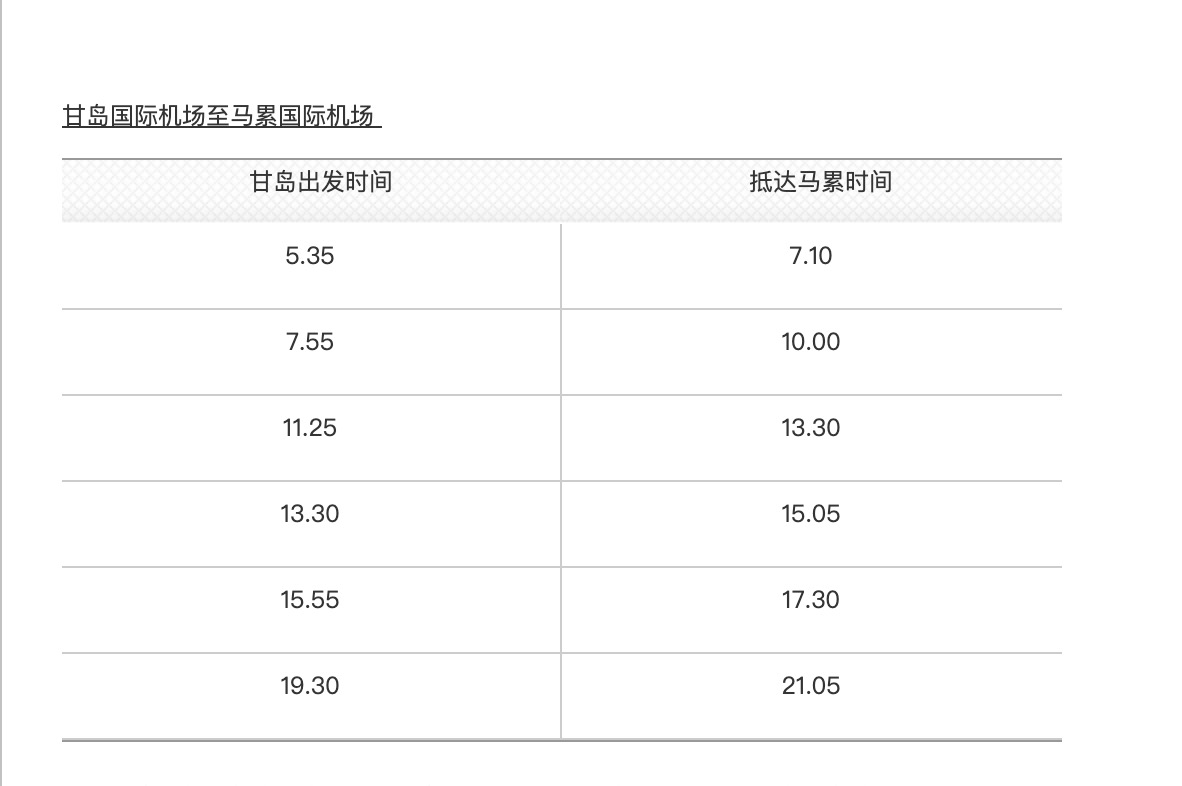Image resolution: width=1182 pixels, height=786 pixels.
Task: Select 13.30 in the Malé arrival column
Action: coord(810,428)
